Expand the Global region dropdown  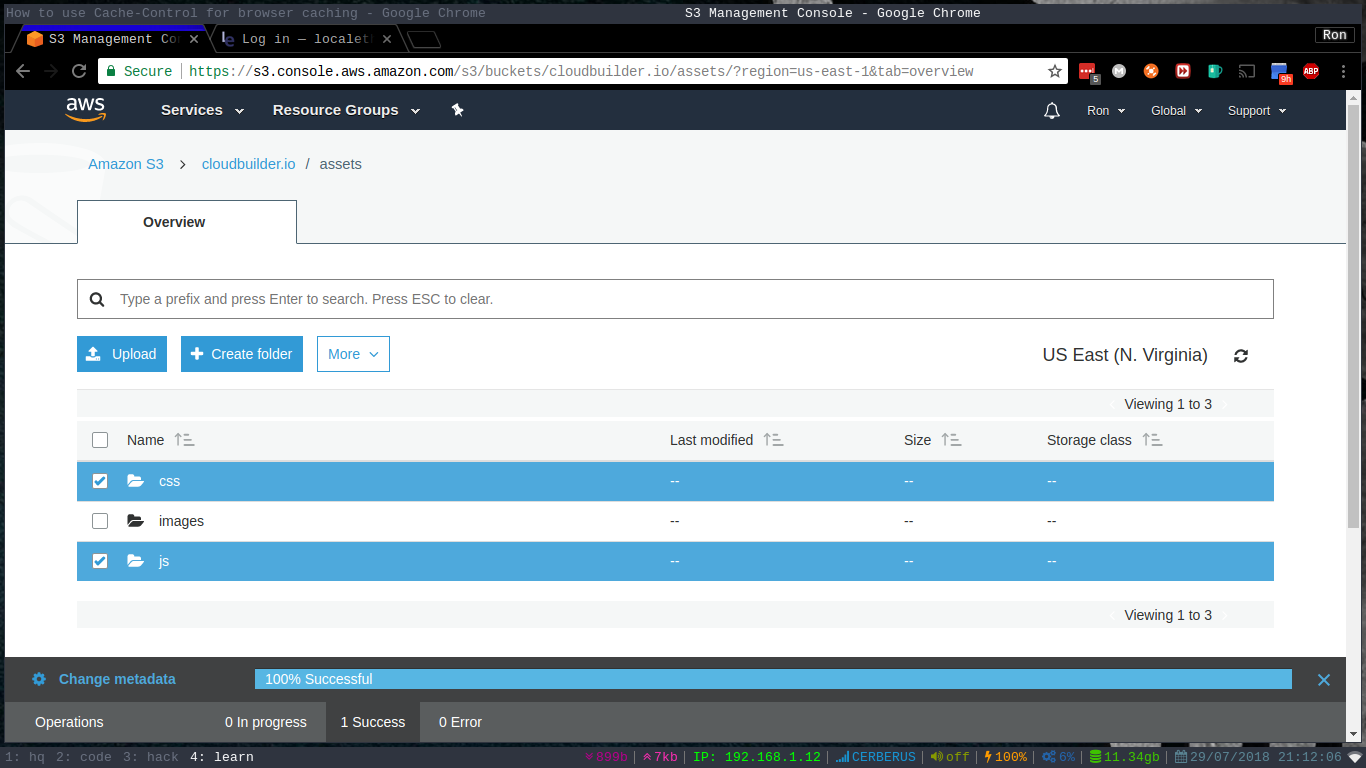click(x=1176, y=111)
